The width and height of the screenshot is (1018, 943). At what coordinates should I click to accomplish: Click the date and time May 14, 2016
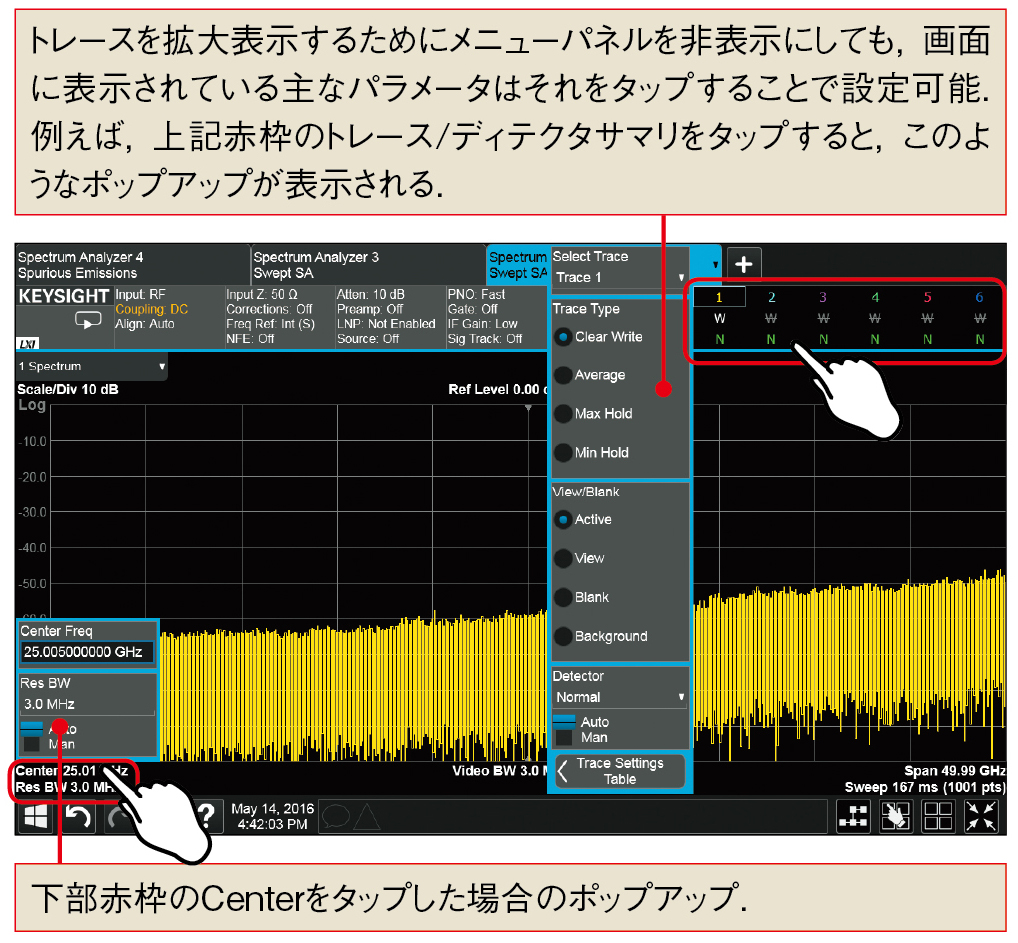tap(273, 816)
